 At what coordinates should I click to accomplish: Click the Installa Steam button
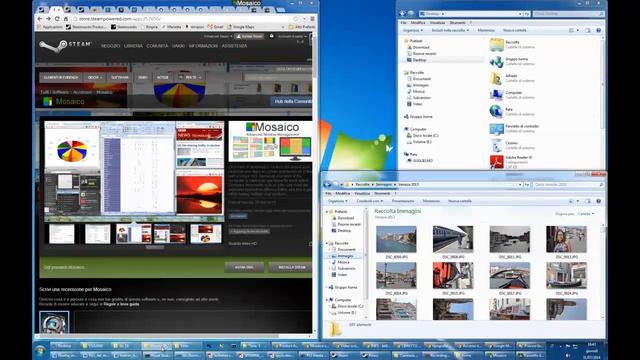coord(291,267)
